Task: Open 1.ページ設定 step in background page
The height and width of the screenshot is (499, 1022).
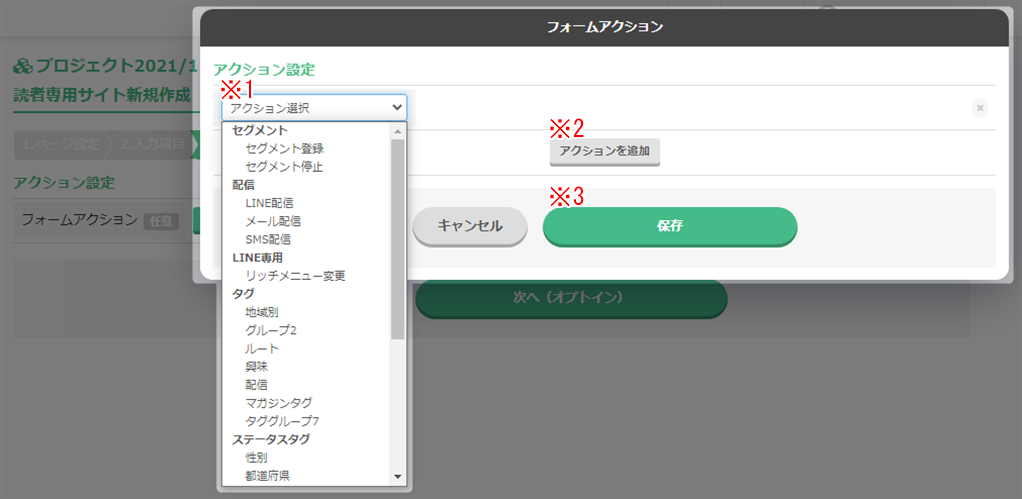Action: coord(61,145)
